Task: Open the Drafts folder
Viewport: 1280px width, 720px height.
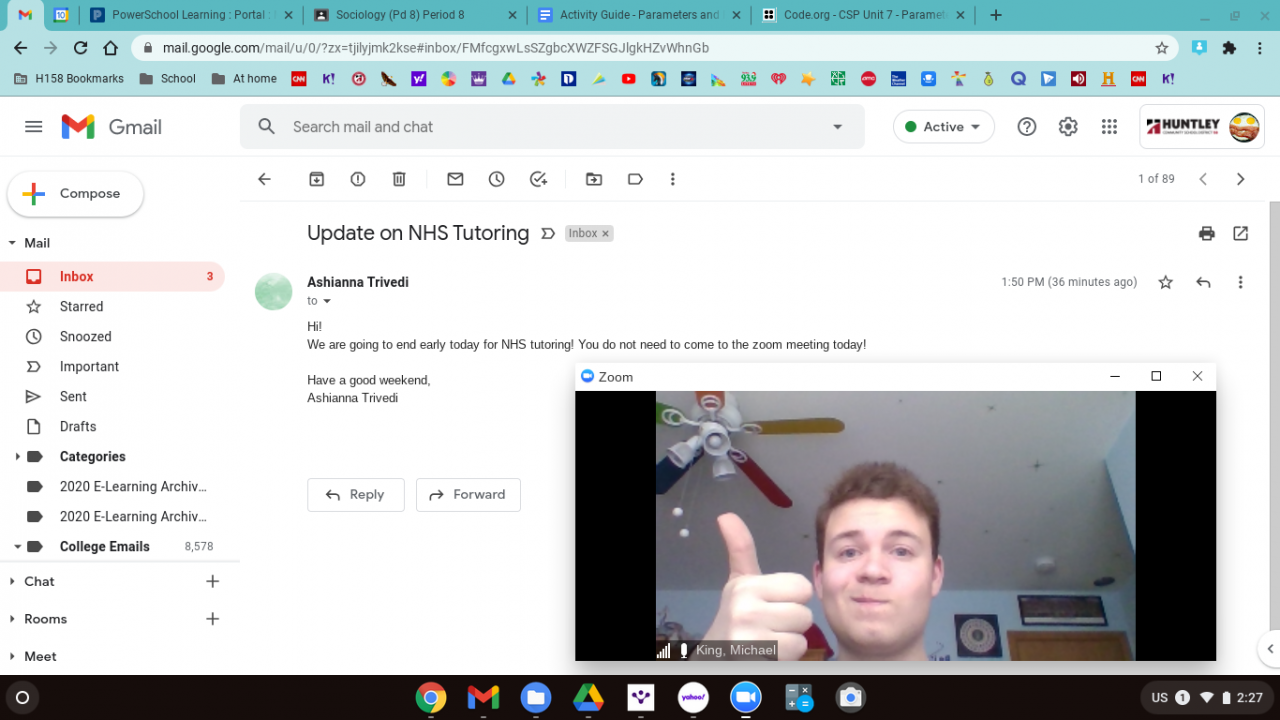Action: pyautogui.click(x=112, y=426)
